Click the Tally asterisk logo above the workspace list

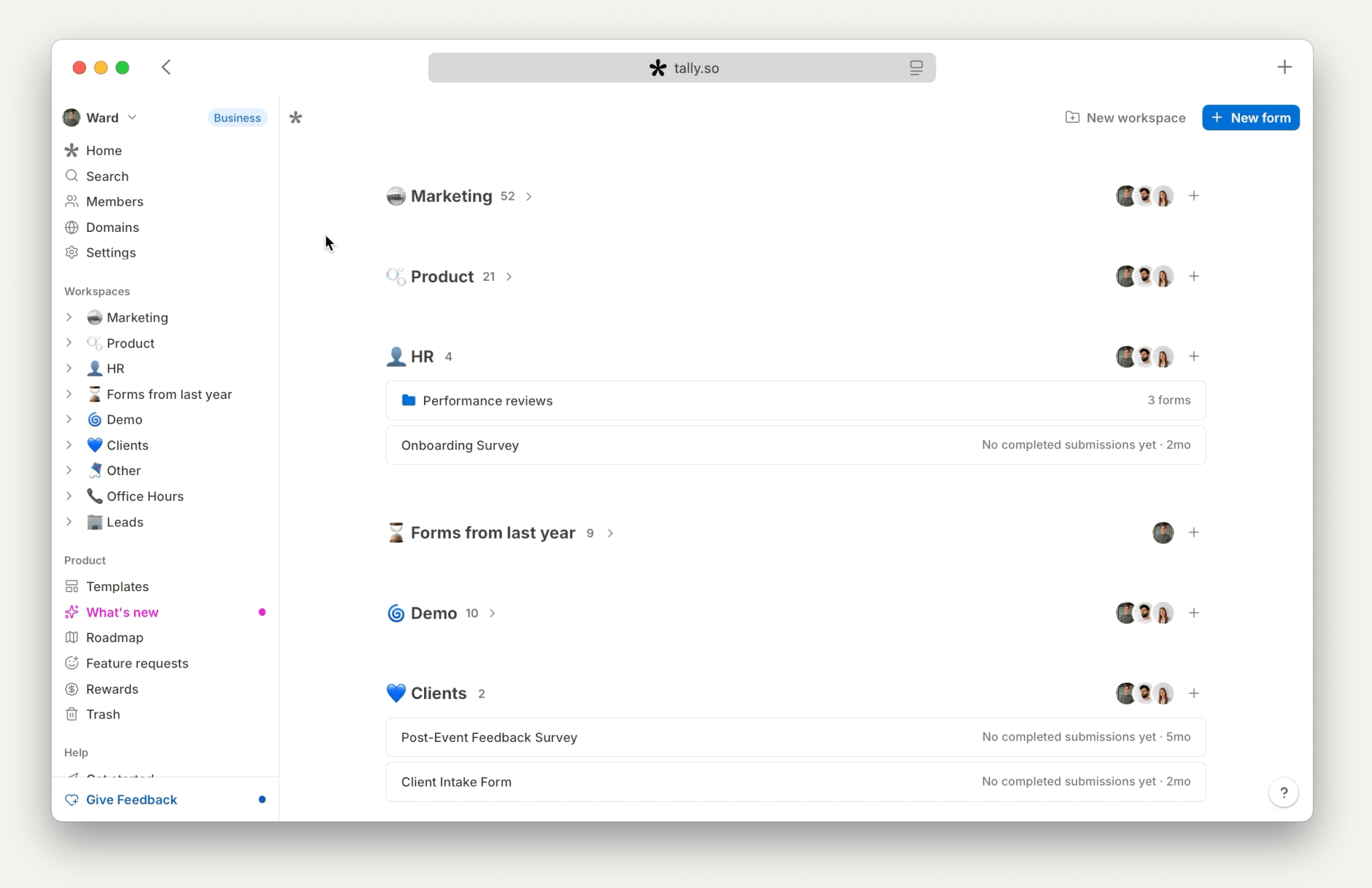pyautogui.click(x=295, y=118)
